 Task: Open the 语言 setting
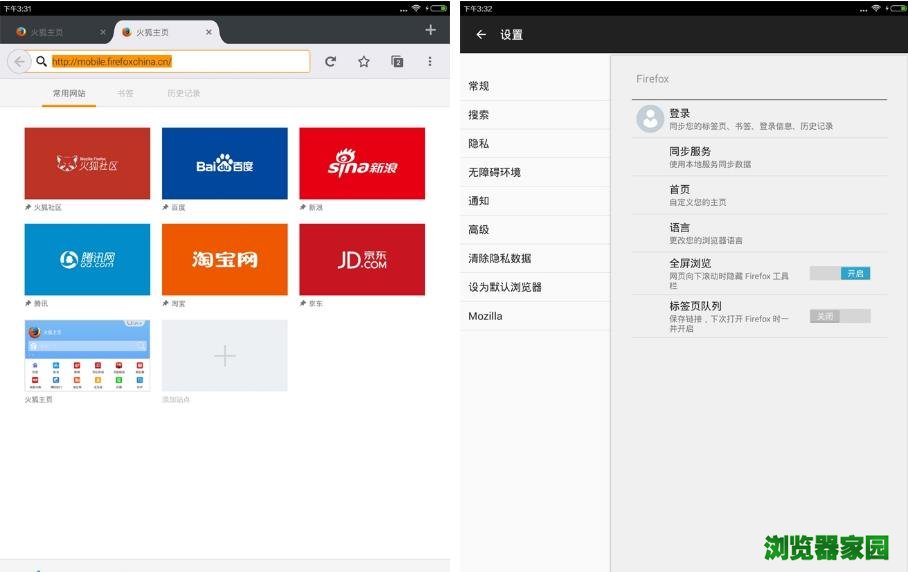click(760, 233)
